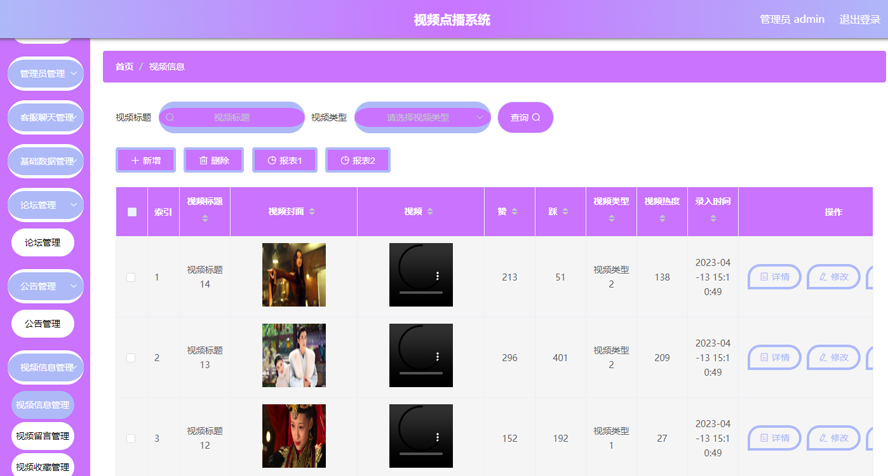Click the likes value 213
Screen dimensions: 888x476
click(509, 277)
